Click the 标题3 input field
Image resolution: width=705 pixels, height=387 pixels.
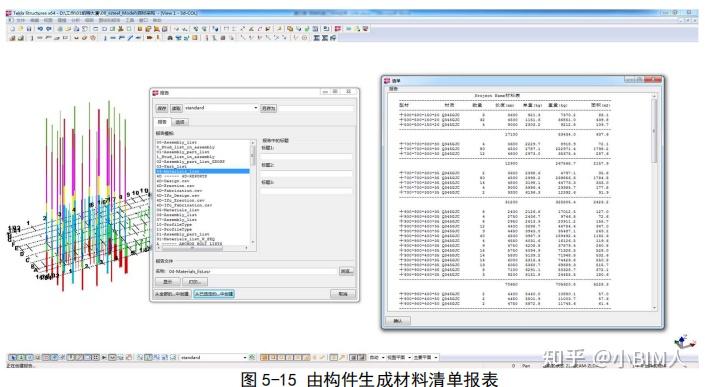pos(306,191)
